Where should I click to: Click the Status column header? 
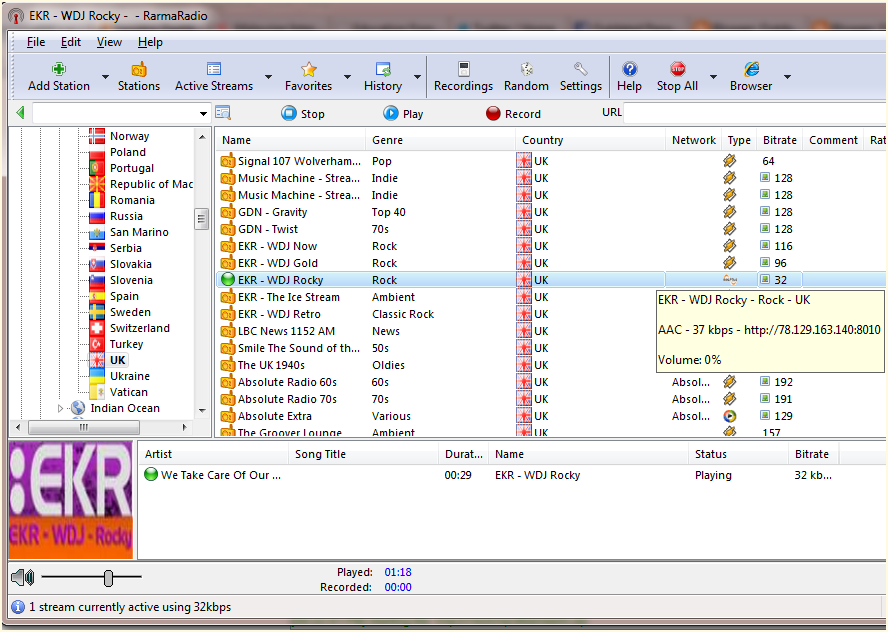tap(738, 454)
